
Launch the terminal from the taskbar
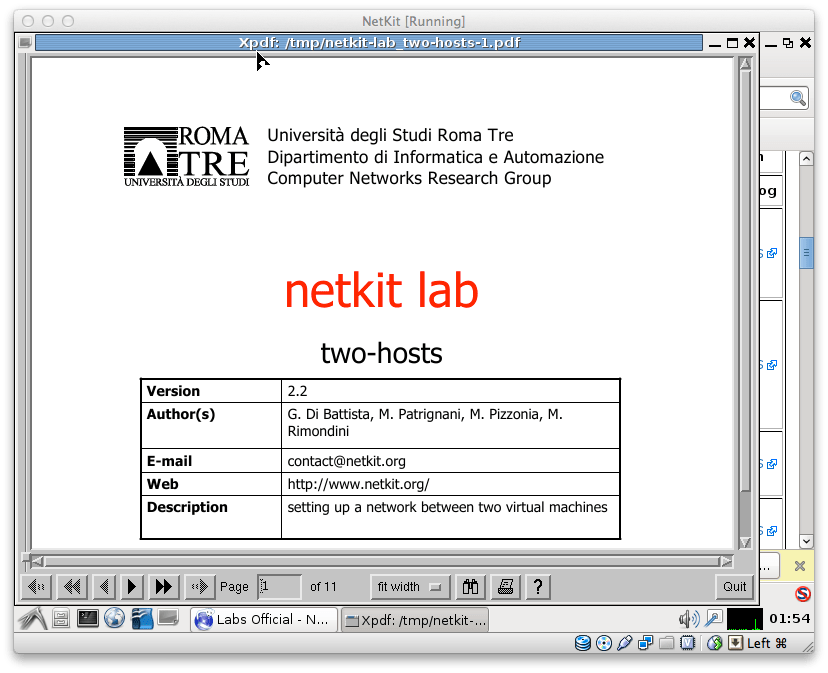point(87,618)
